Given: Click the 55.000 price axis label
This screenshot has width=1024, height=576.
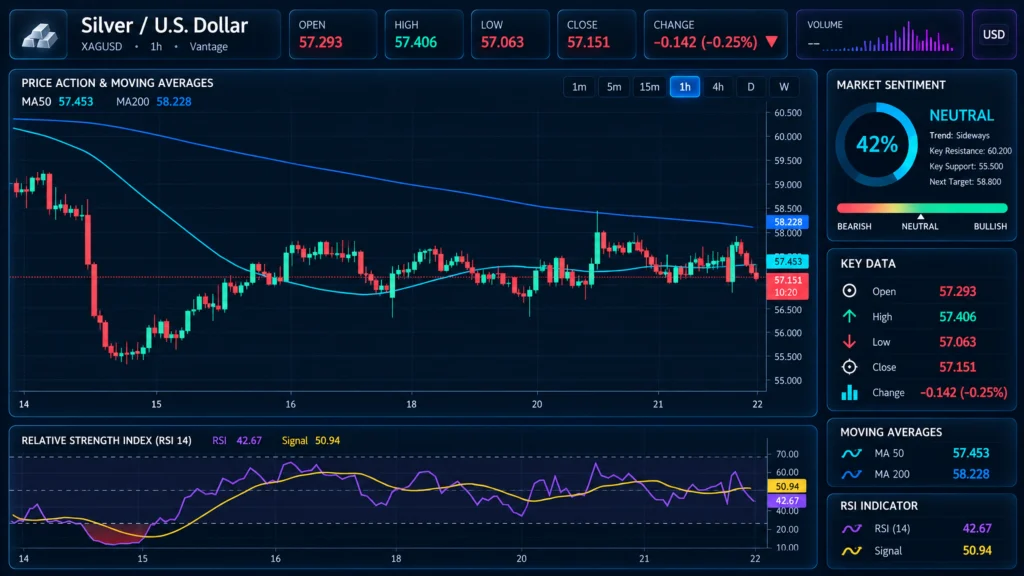Looking at the screenshot, I should (x=788, y=381).
